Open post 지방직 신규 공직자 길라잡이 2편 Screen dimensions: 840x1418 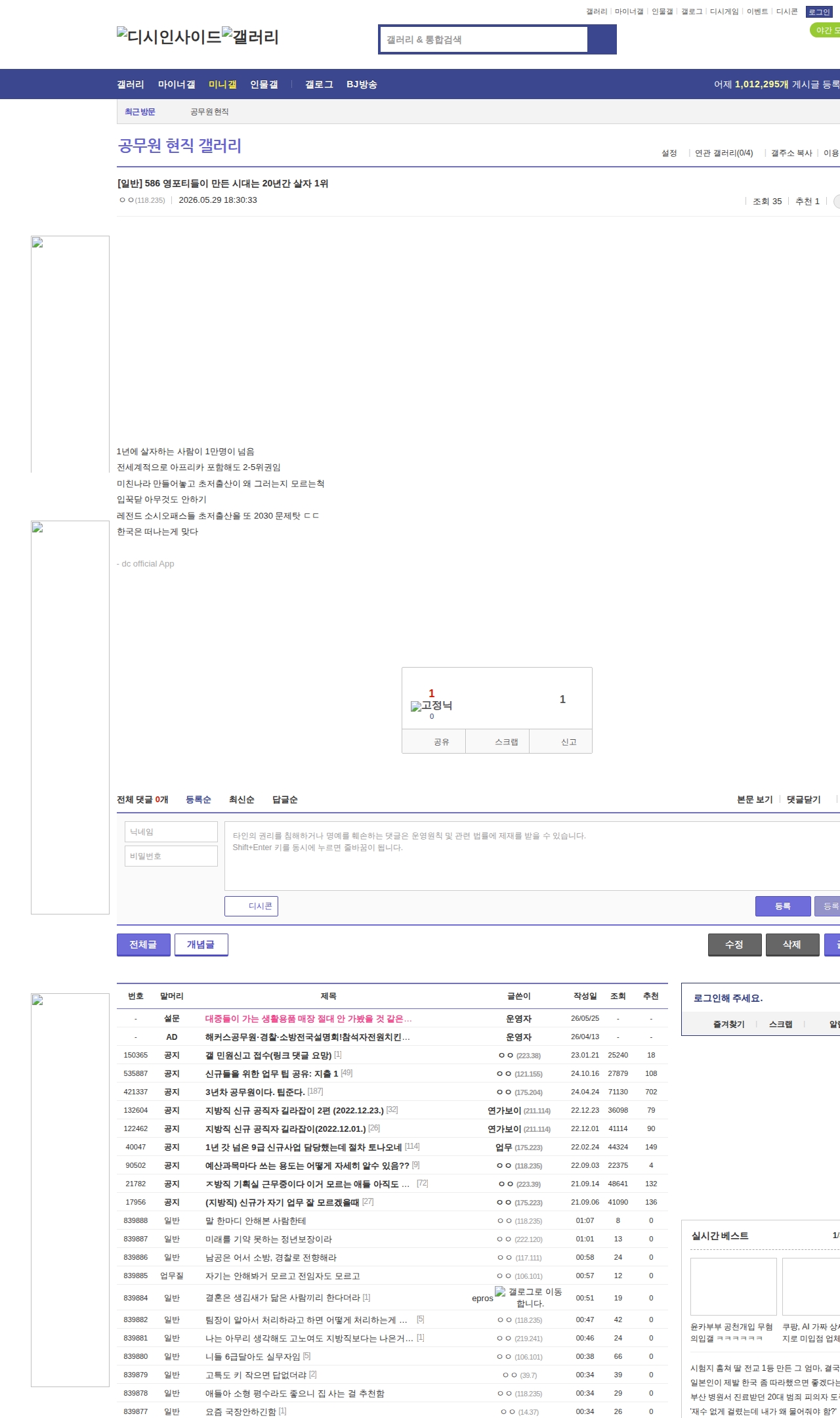pos(295,1111)
